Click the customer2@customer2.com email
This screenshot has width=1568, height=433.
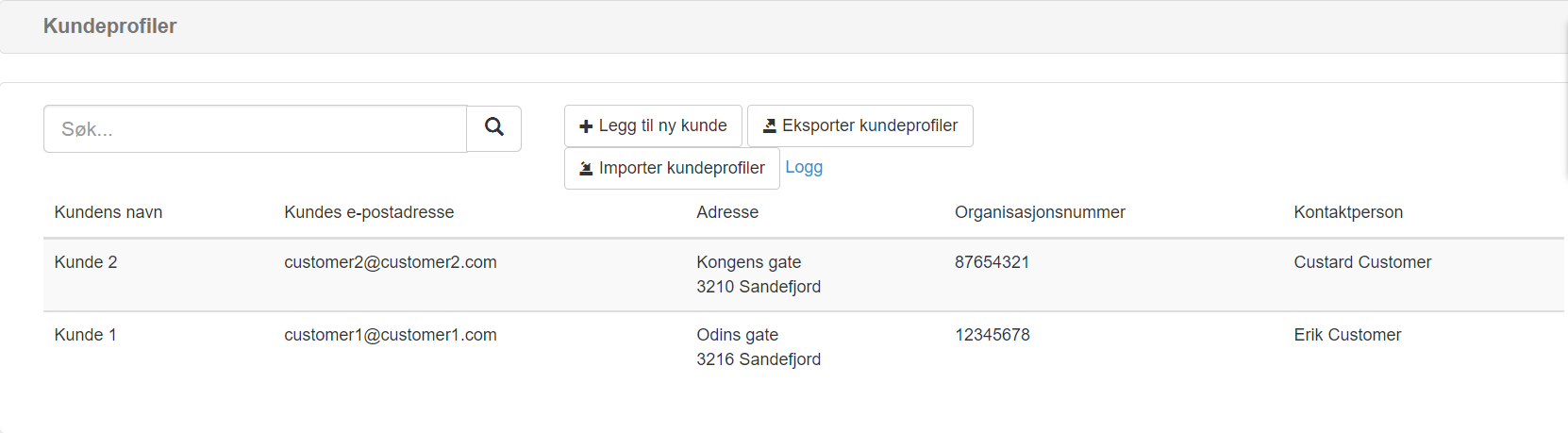tap(391, 262)
